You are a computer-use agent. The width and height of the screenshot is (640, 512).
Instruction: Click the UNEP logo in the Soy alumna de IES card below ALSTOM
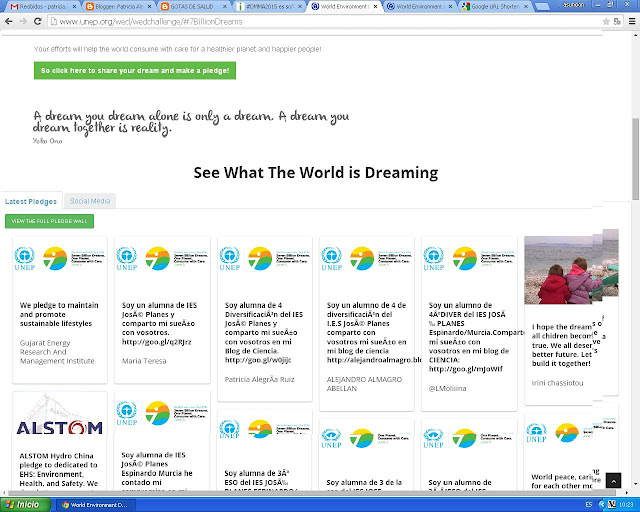127,413
